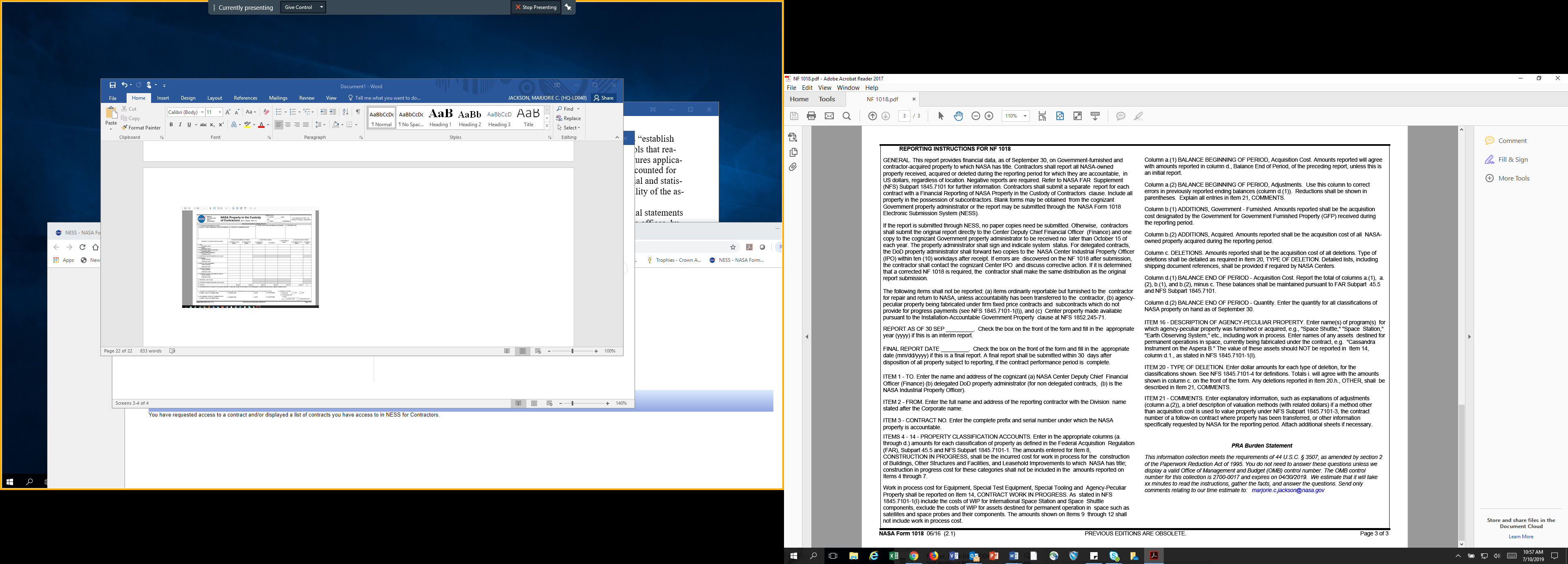Select the Hand pan tool in Acrobat
The height and width of the screenshot is (564, 1568).
tap(959, 116)
